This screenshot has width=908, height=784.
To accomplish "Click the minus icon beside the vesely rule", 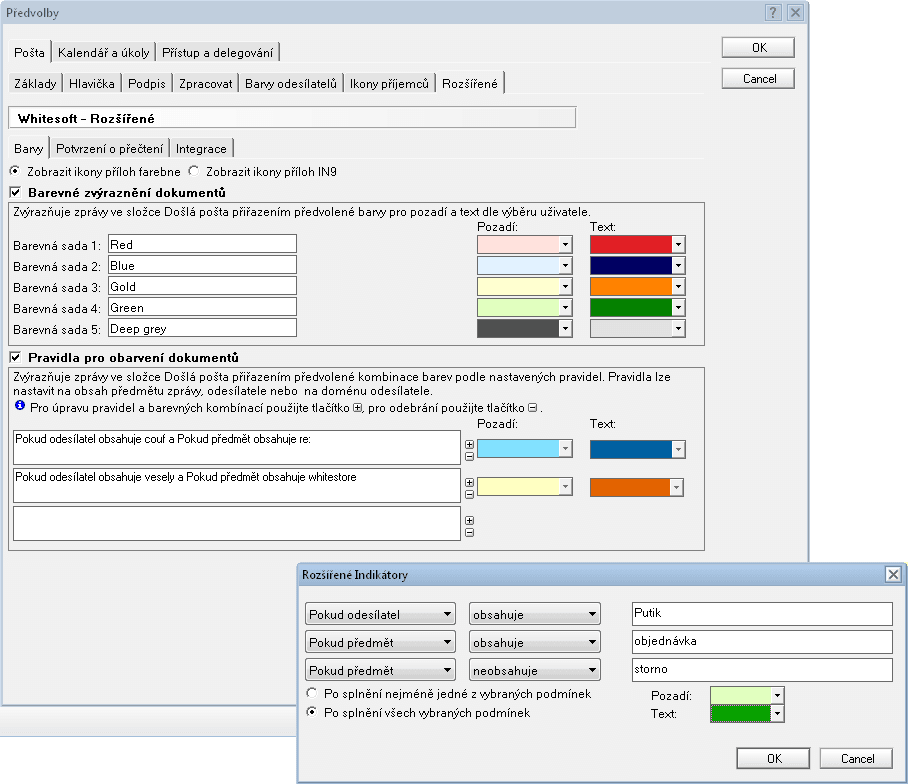I will point(470,494).
